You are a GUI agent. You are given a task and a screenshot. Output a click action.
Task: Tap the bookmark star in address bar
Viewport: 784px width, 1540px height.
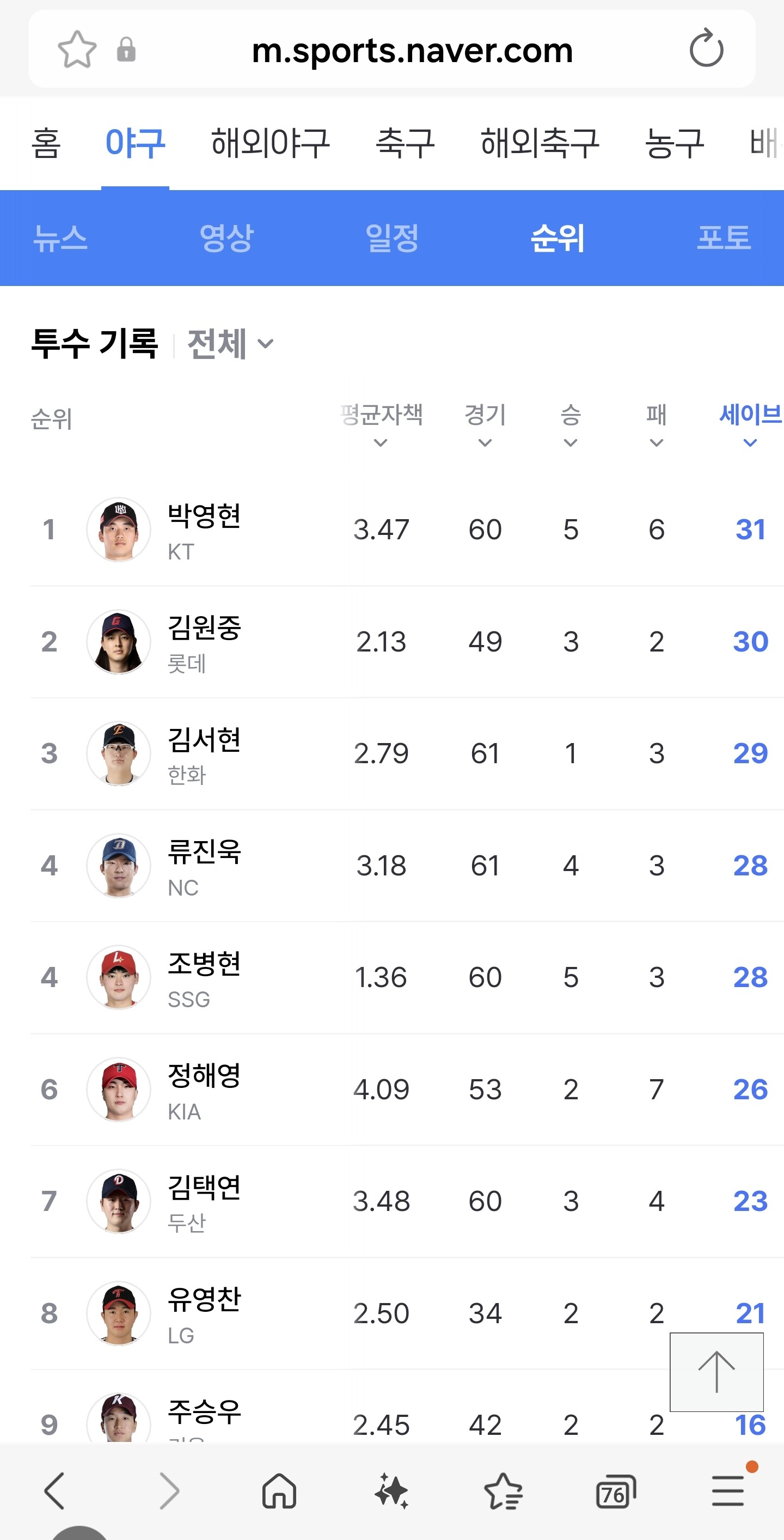point(77,49)
